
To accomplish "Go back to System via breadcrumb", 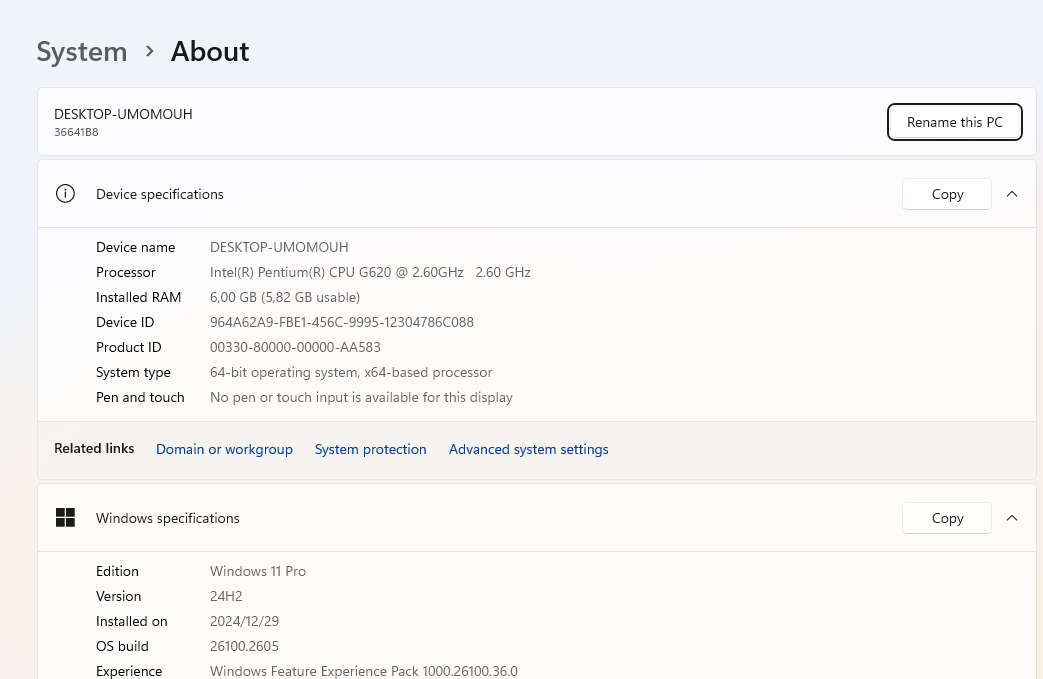I will click(x=82, y=52).
